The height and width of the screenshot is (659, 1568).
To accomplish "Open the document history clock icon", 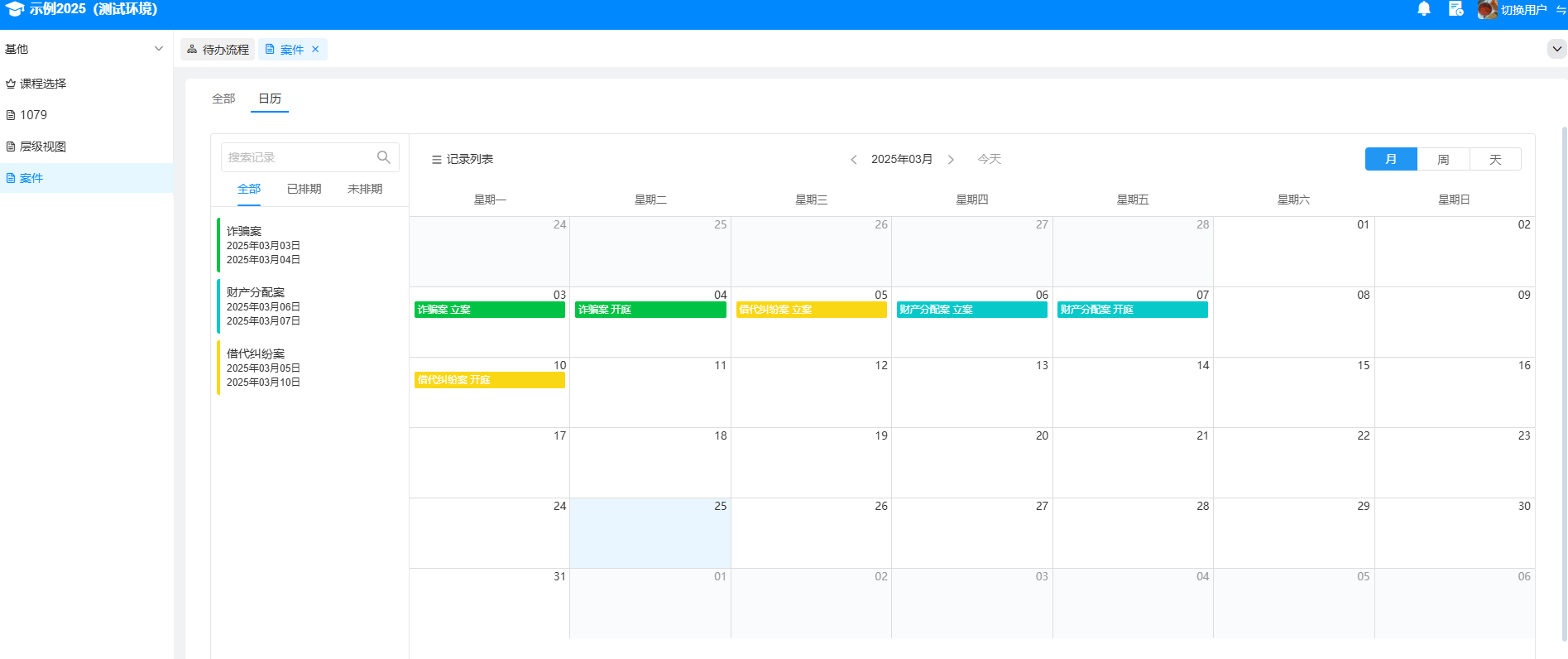I will point(1455,9).
